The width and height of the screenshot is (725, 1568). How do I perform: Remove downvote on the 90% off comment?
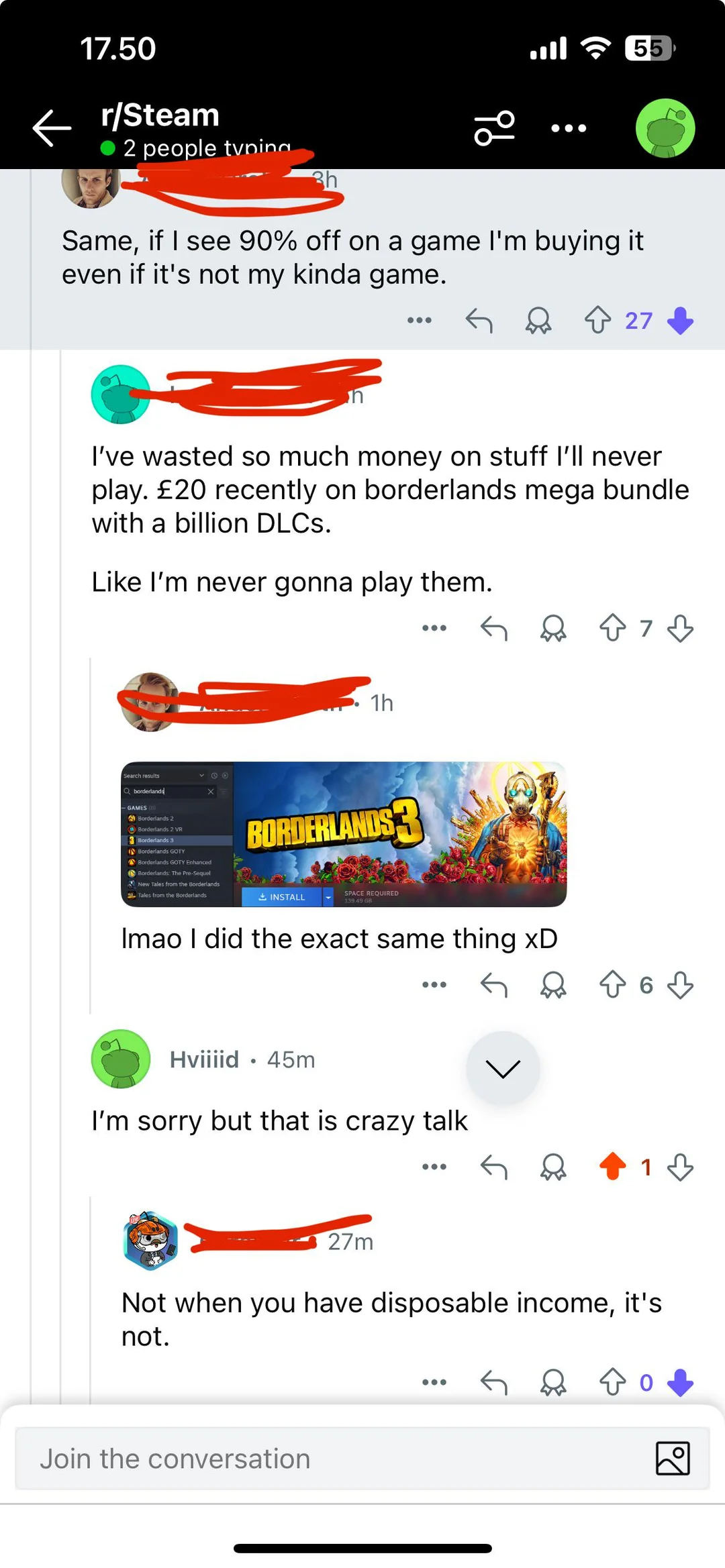point(681,321)
